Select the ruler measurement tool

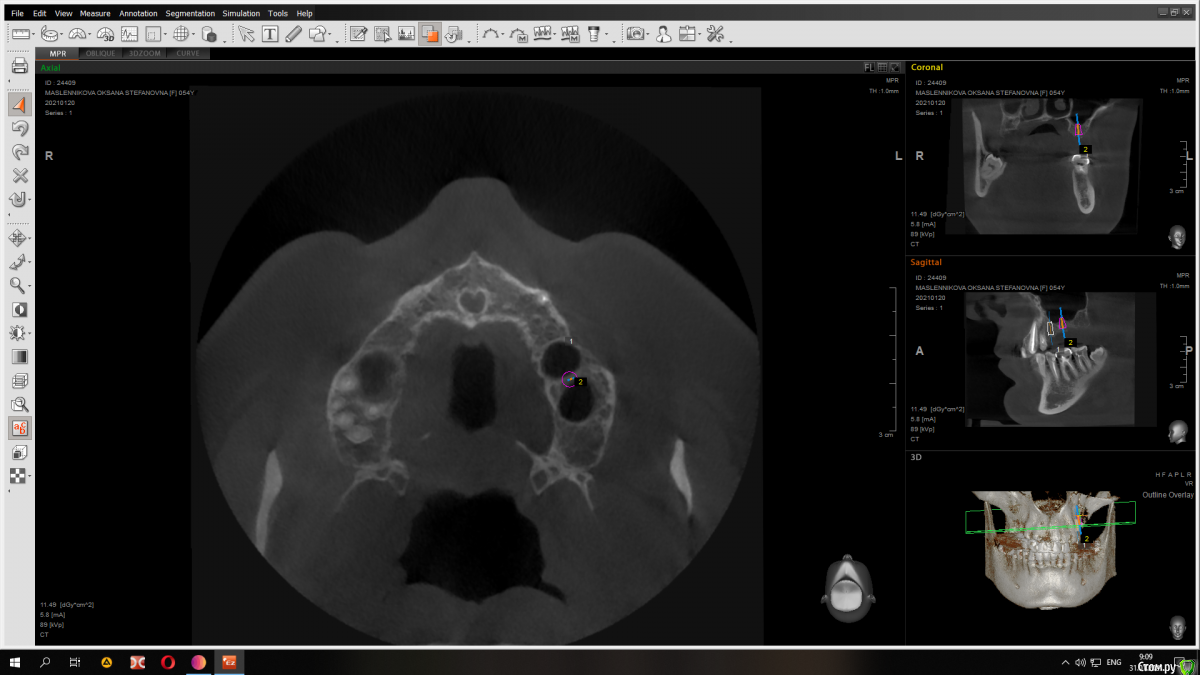click(20, 34)
